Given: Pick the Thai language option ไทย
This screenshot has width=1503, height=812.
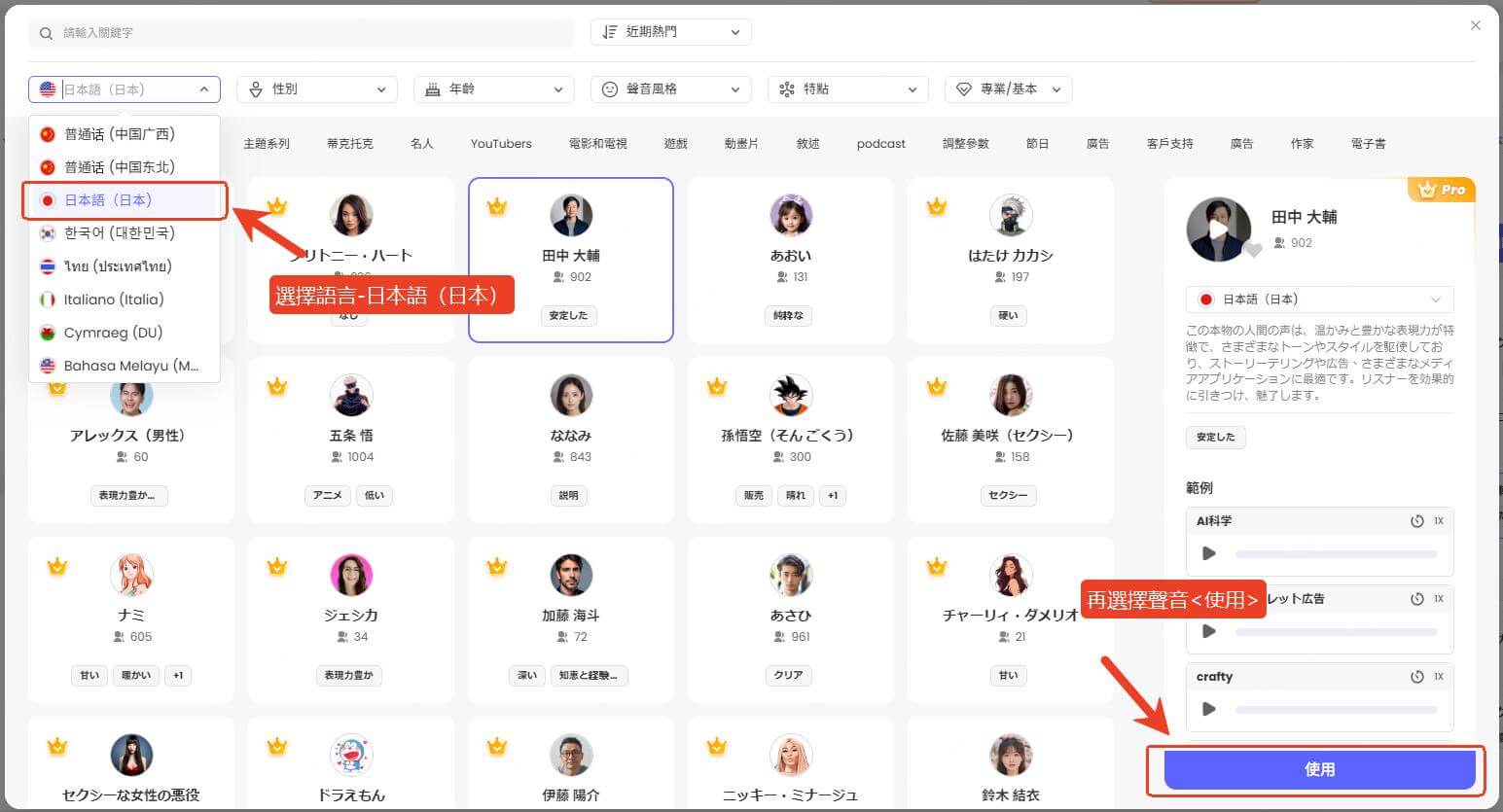Looking at the screenshot, I should [x=125, y=266].
